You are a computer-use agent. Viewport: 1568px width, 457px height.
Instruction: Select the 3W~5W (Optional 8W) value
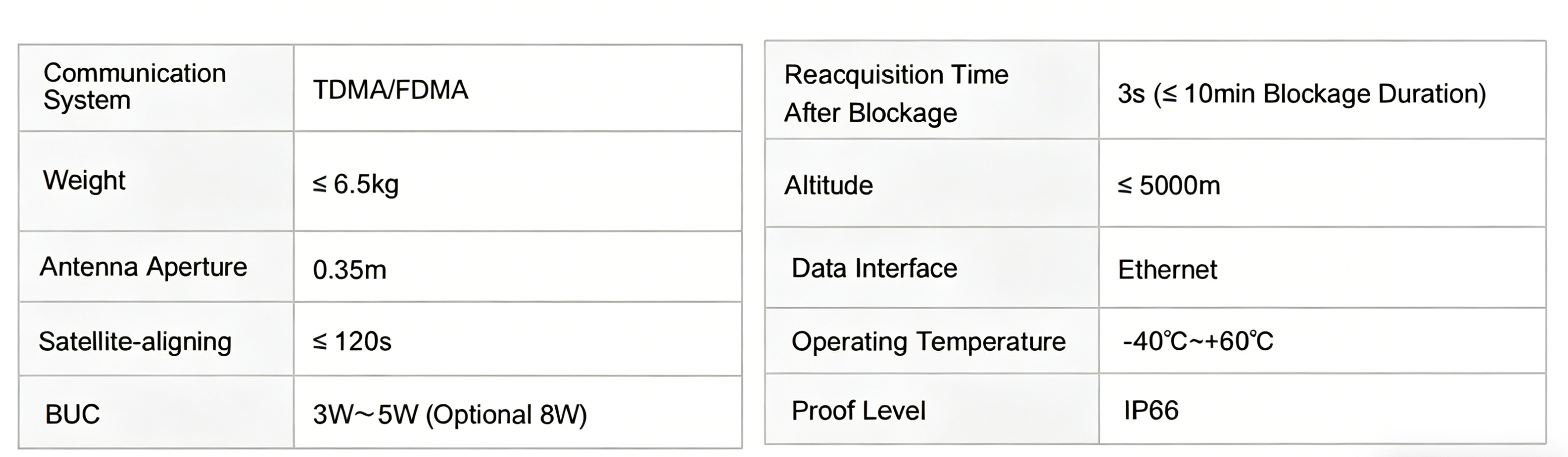pos(450,415)
